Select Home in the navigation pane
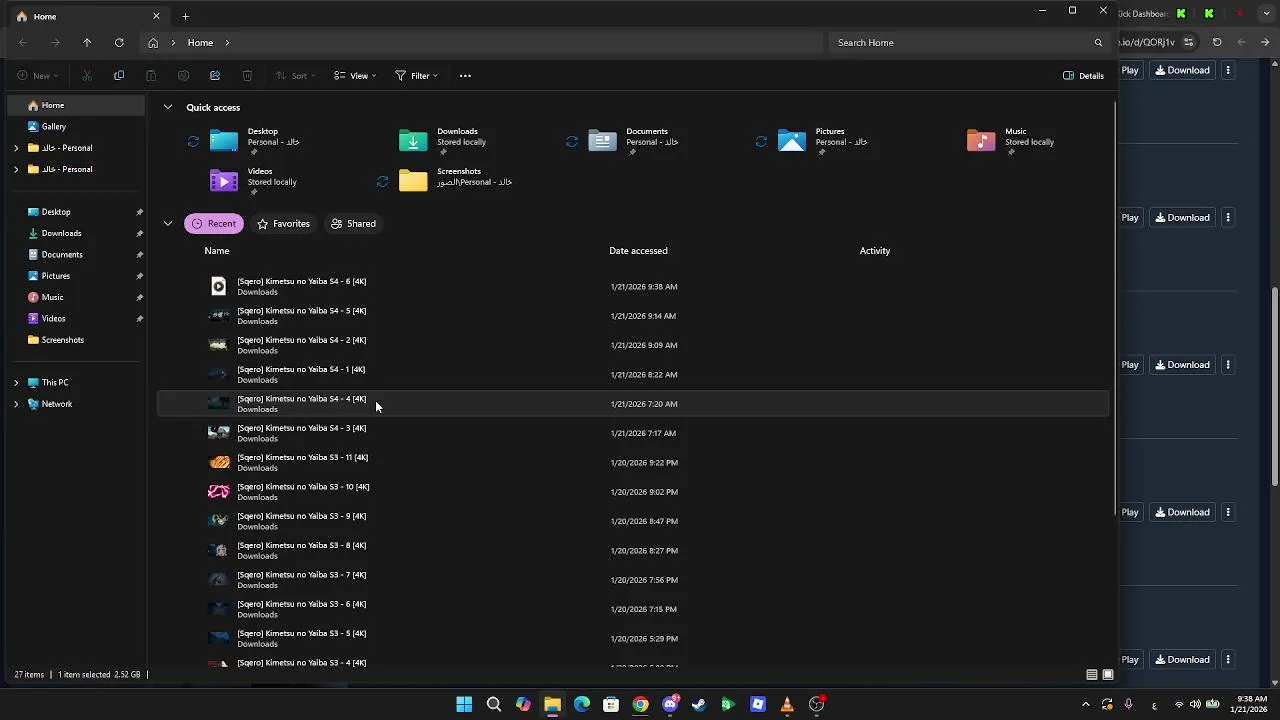1280x720 pixels. (x=76, y=105)
